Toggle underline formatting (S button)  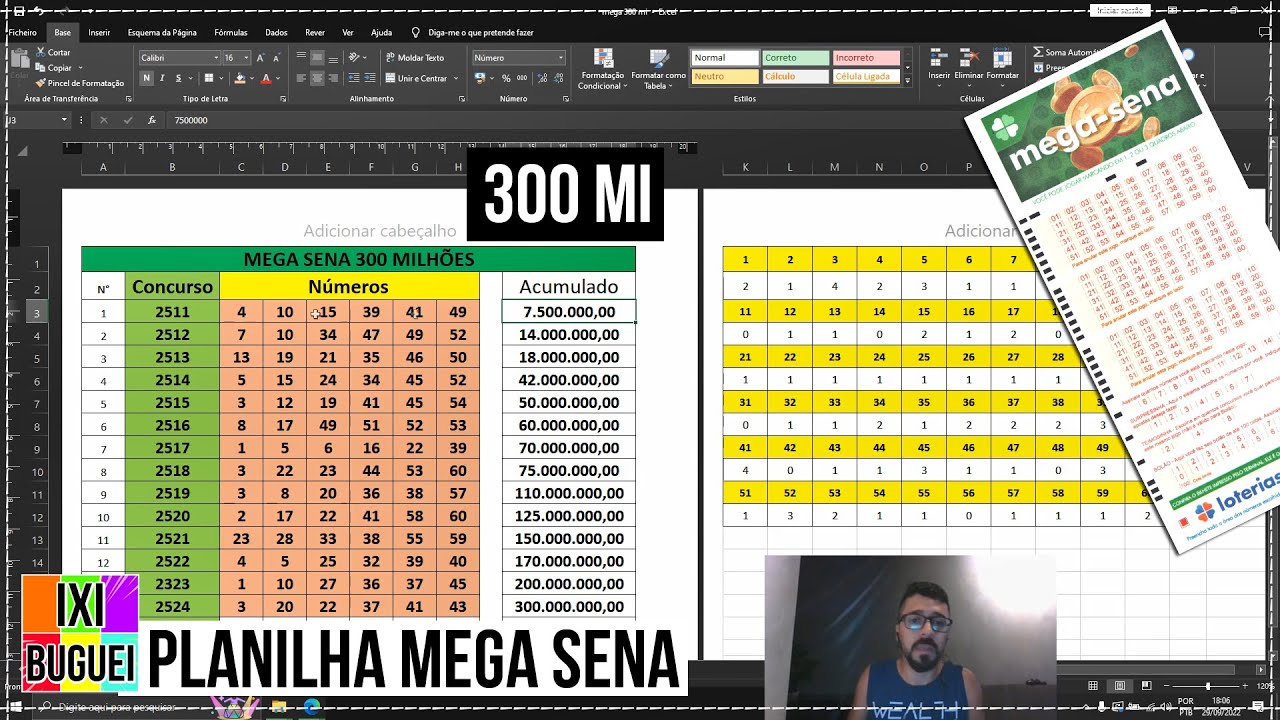[x=179, y=78]
